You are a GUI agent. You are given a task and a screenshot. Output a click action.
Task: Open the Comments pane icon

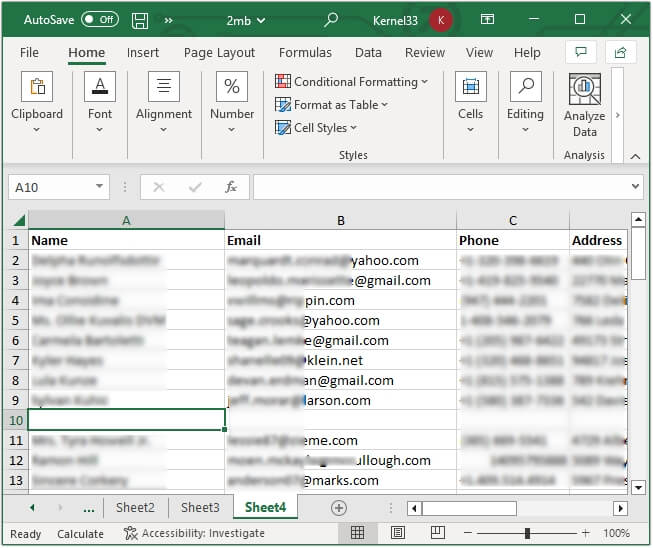click(579, 53)
